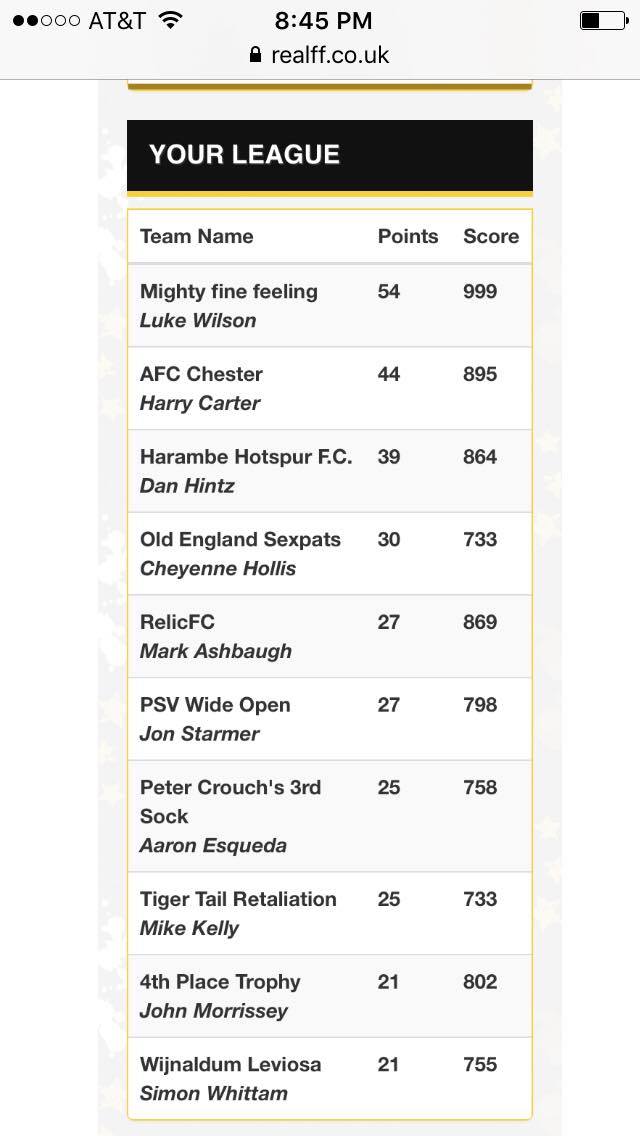
Task: Open Peter Crouch's 3rd Sock team
Action: click(x=330, y=816)
